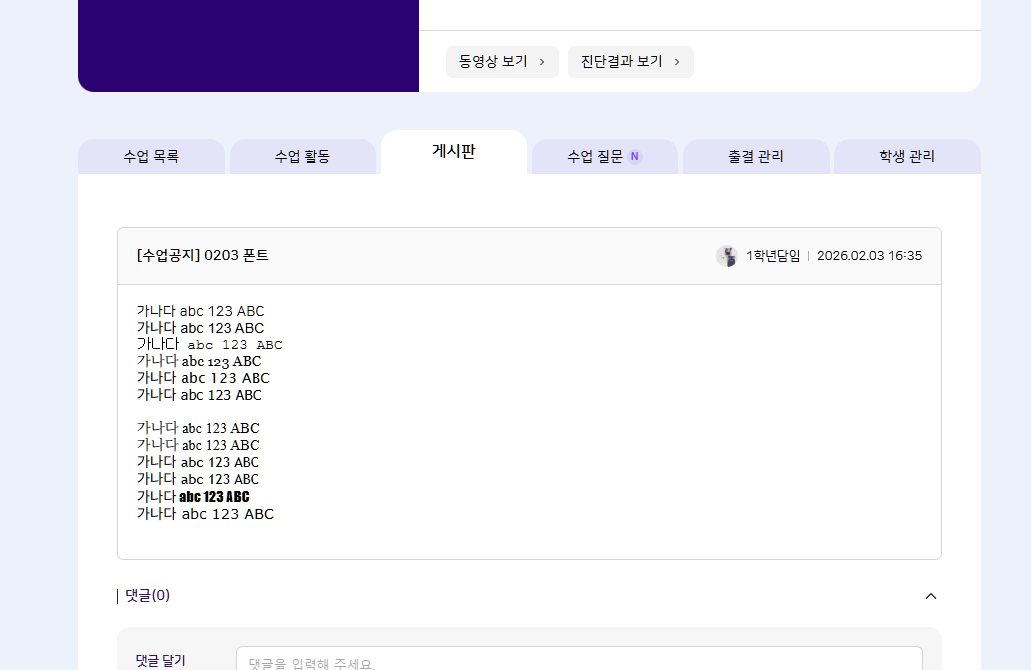The height and width of the screenshot is (670, 1031).
Task: Switch to the 수업 목록 tab
Action: coord(151,157)
